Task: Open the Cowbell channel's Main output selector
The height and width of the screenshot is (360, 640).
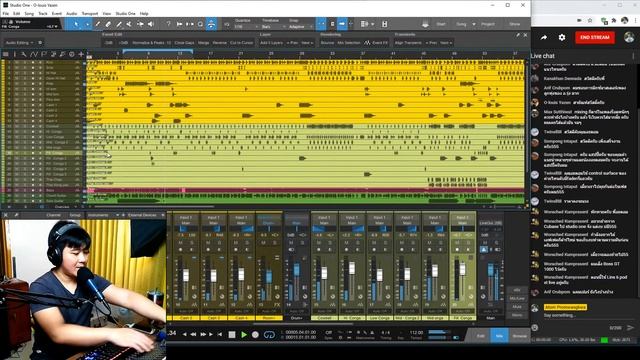Action: coord(324,223)
